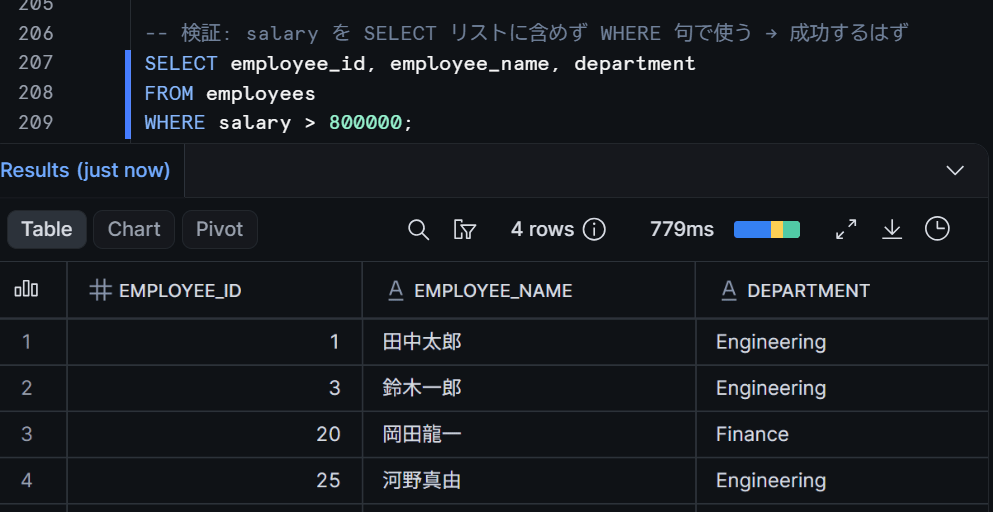Click the EMPLOYEE_NAME column header

[x=493, y=291]
